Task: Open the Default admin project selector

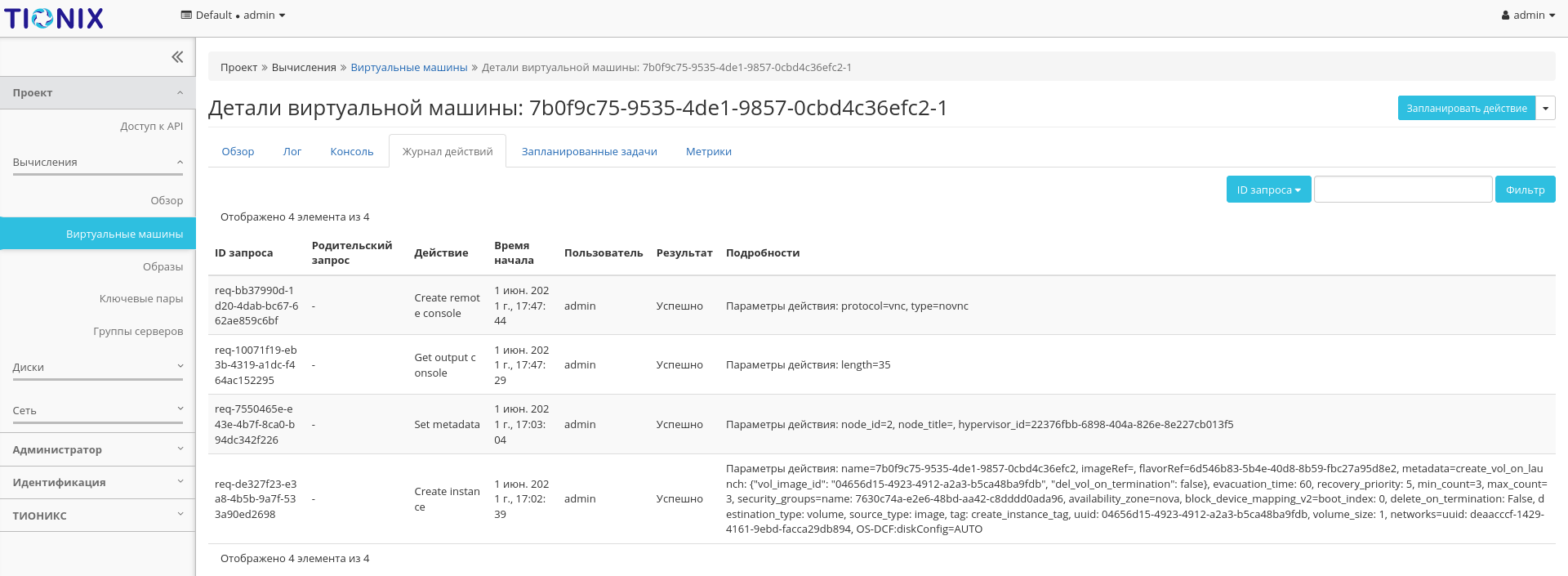Action: (x=233, y=16)
